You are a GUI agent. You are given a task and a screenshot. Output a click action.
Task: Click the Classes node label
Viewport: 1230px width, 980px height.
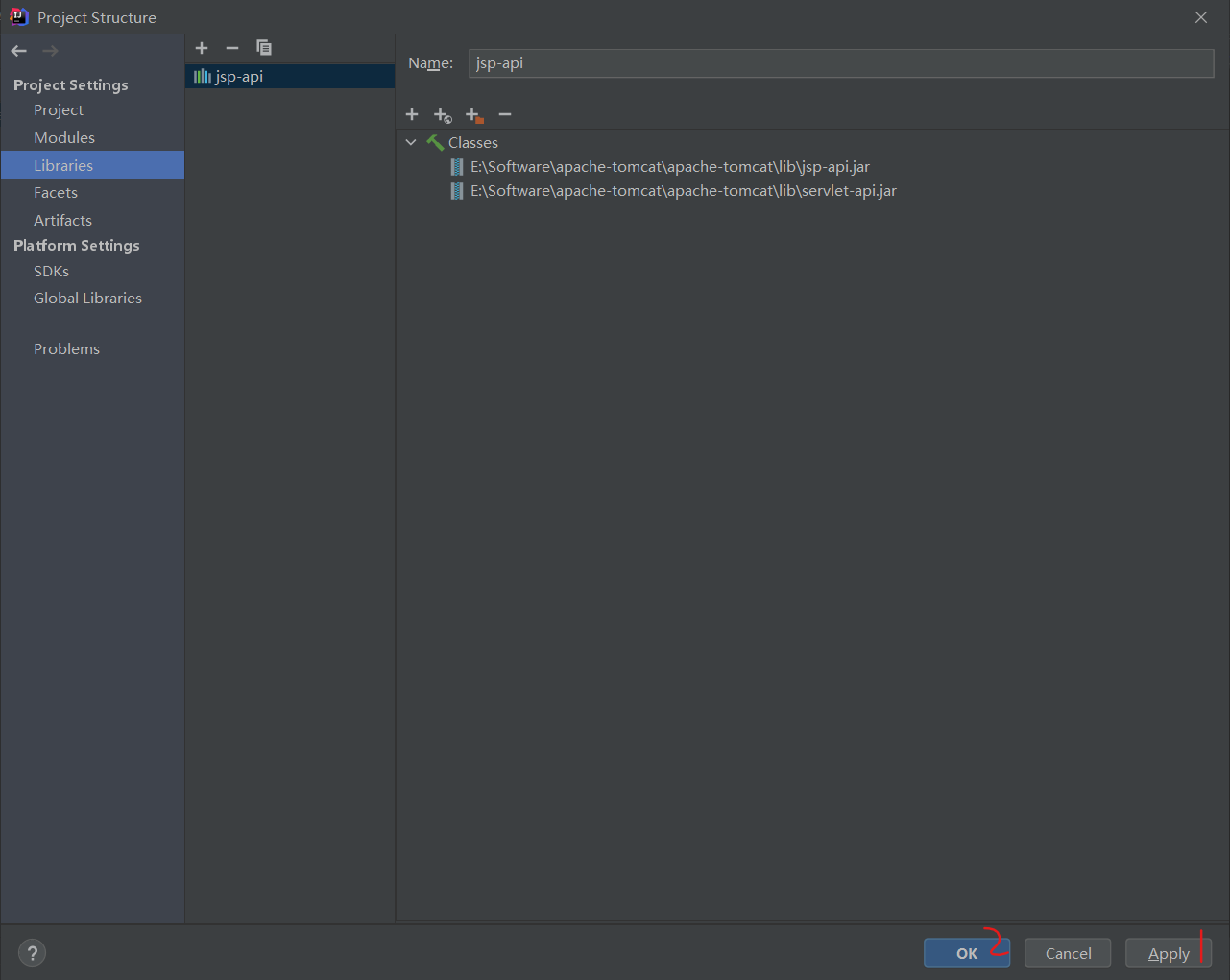pyautogui.click(x=473, y=143)
